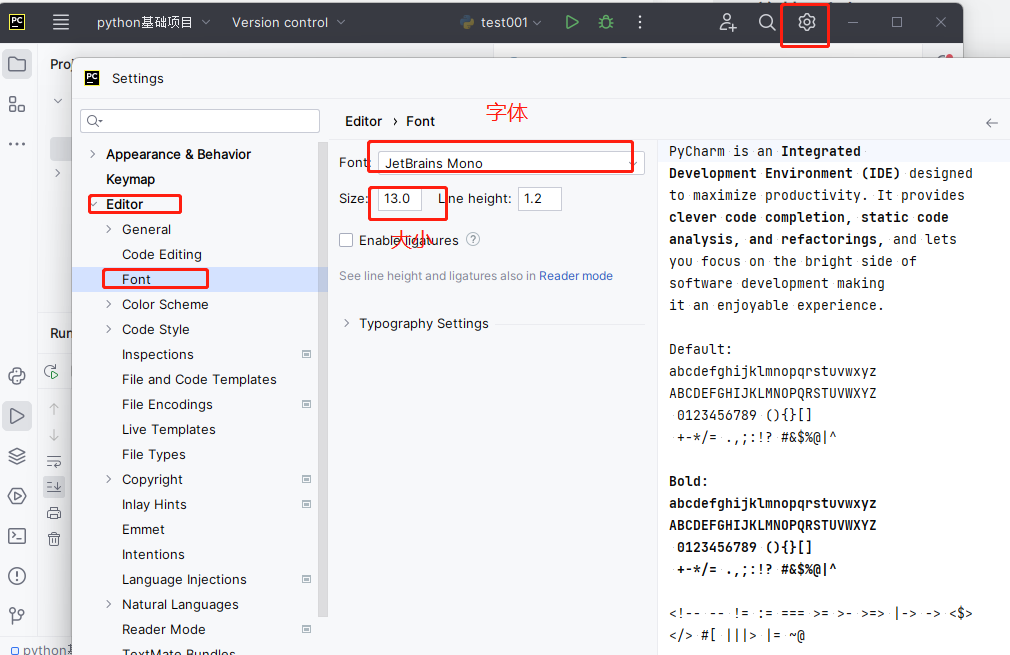This screenshot has width=1010, height=655.
Task: Select Keymap settings page
Action: (131, 179)
